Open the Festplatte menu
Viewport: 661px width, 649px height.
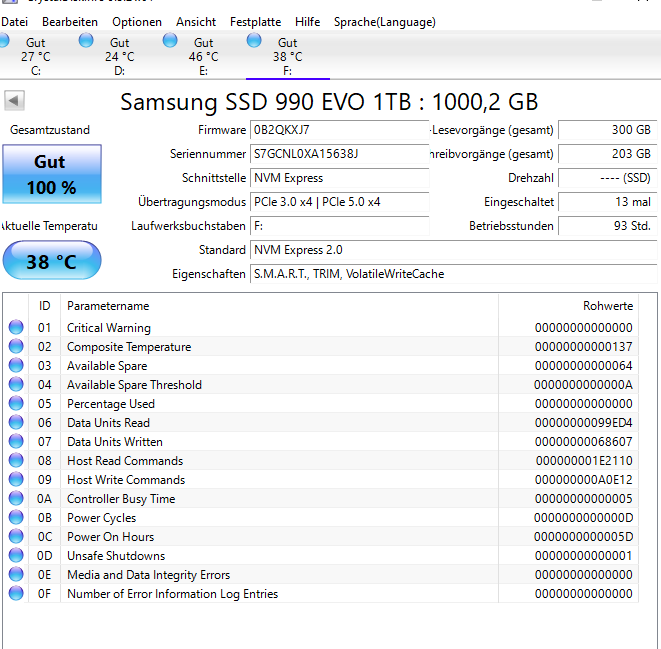point(255,22)
